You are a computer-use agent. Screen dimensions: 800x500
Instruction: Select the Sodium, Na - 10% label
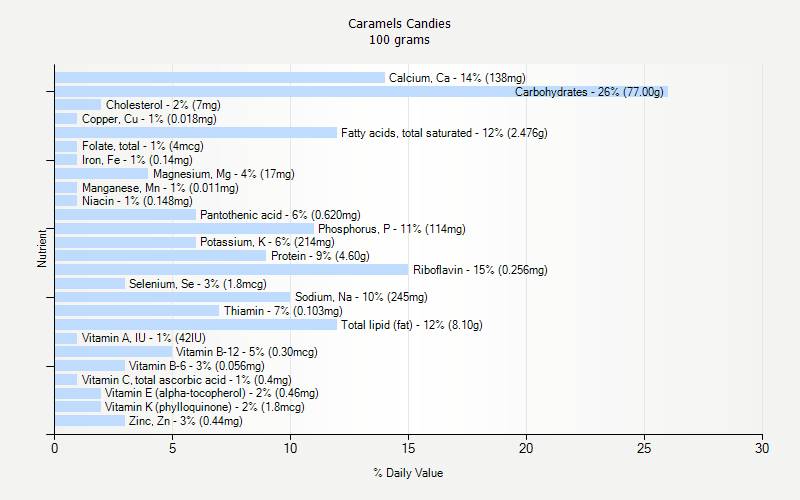[x=361, y=297]
